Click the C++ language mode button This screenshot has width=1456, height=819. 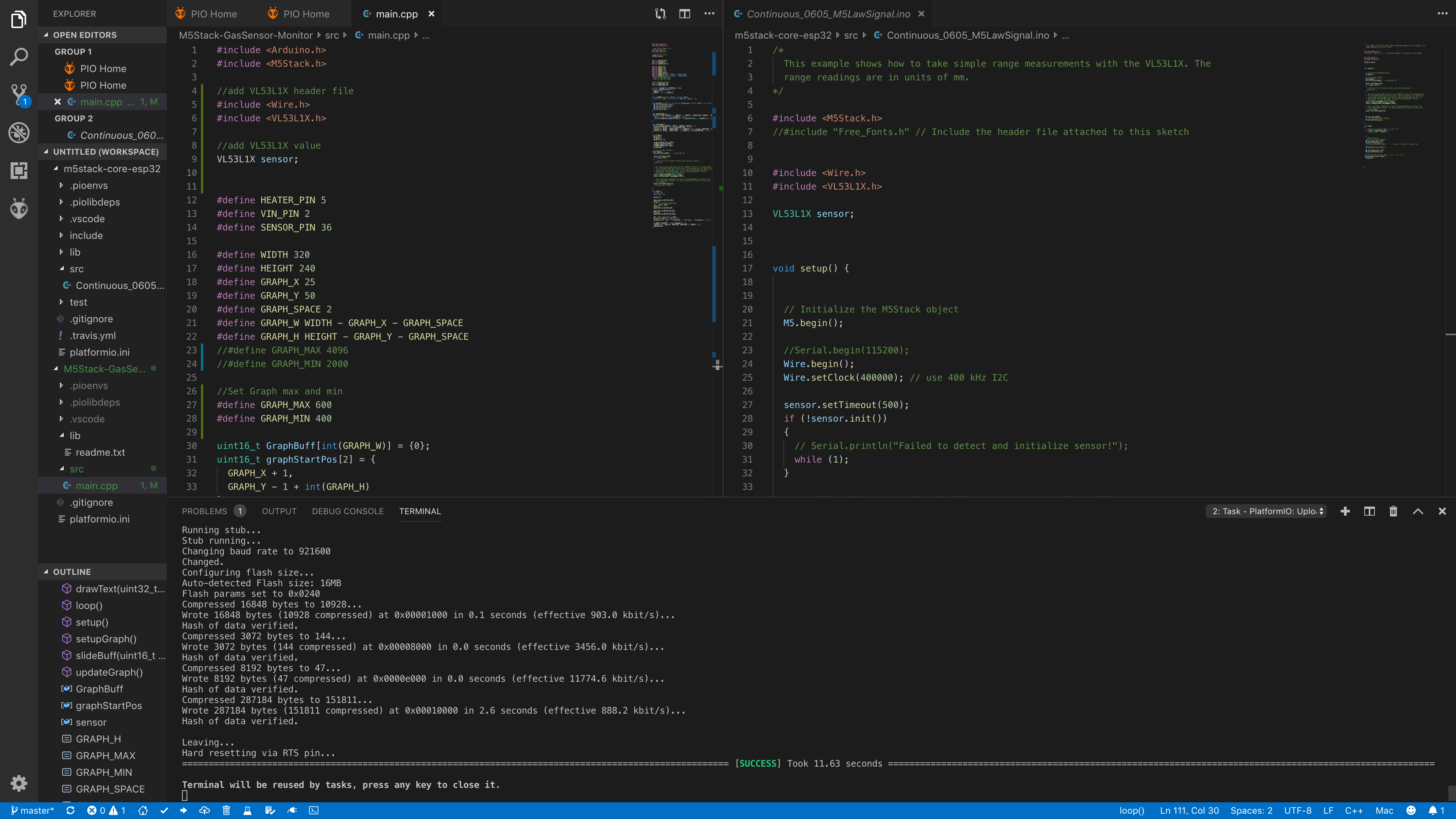(x=1354, y=811)
